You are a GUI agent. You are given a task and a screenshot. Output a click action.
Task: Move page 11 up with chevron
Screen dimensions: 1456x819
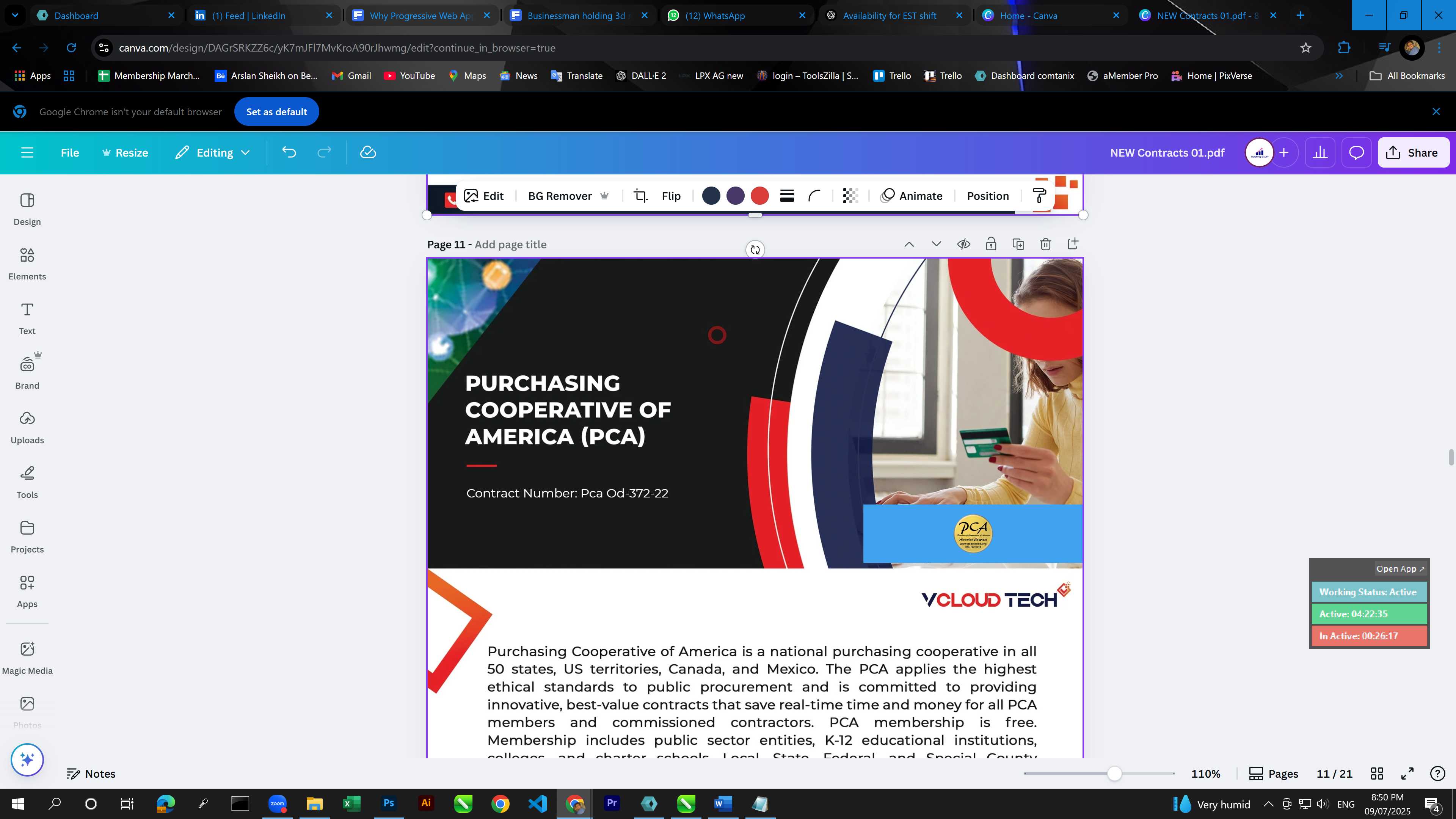(x=909, y=244)
